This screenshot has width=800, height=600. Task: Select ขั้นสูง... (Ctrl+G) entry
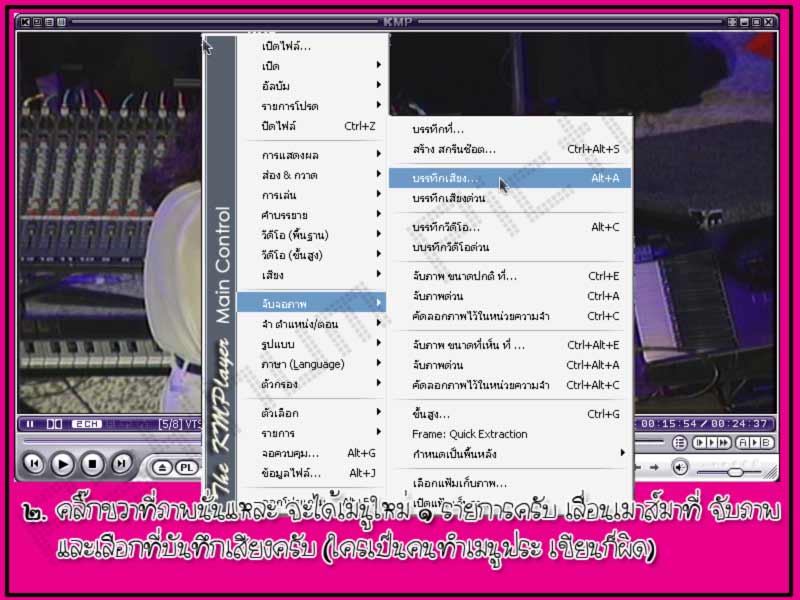click(x=510, y=414)
